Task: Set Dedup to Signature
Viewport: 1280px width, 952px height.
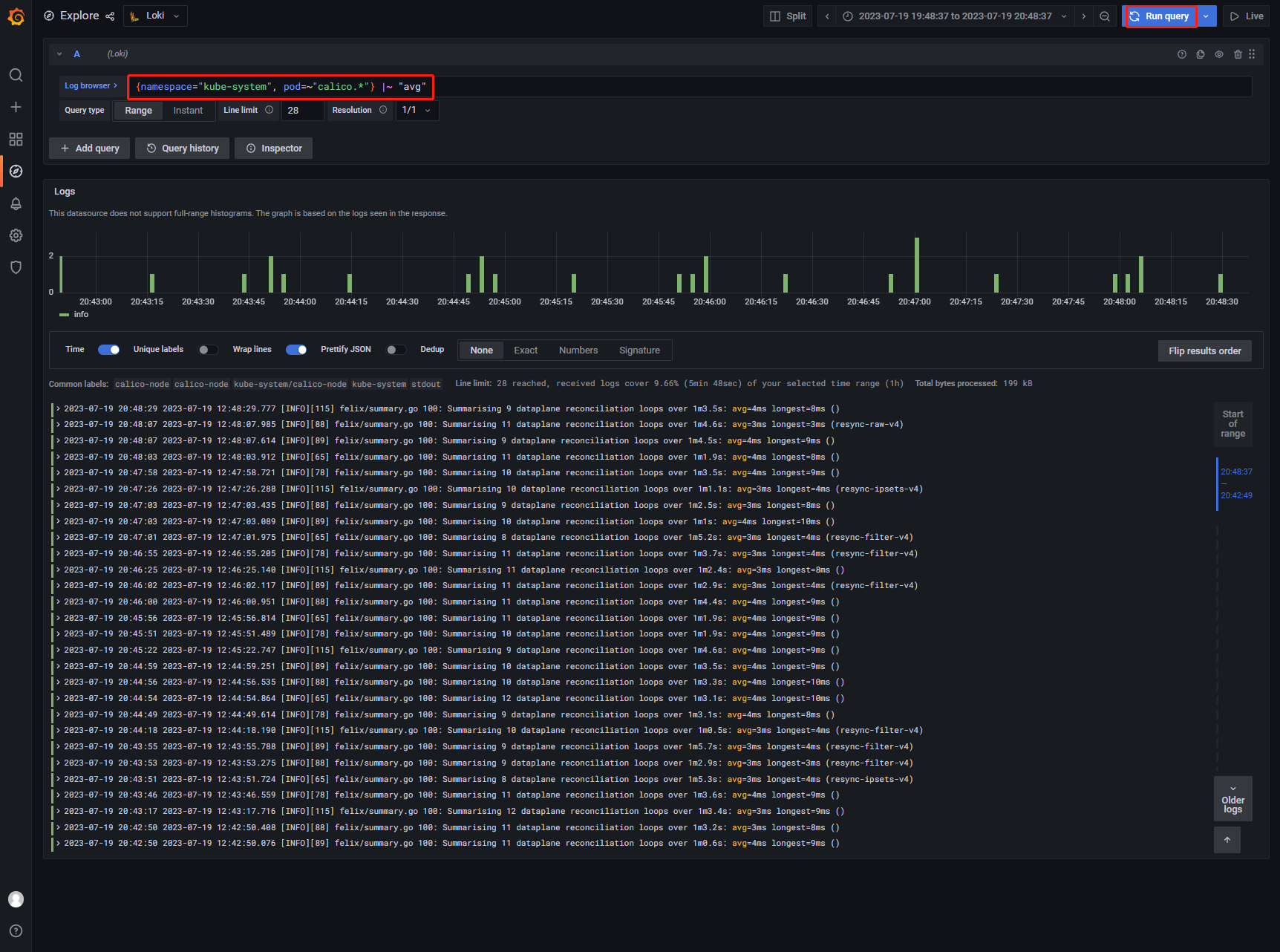Action: click(x=639, y=351)
